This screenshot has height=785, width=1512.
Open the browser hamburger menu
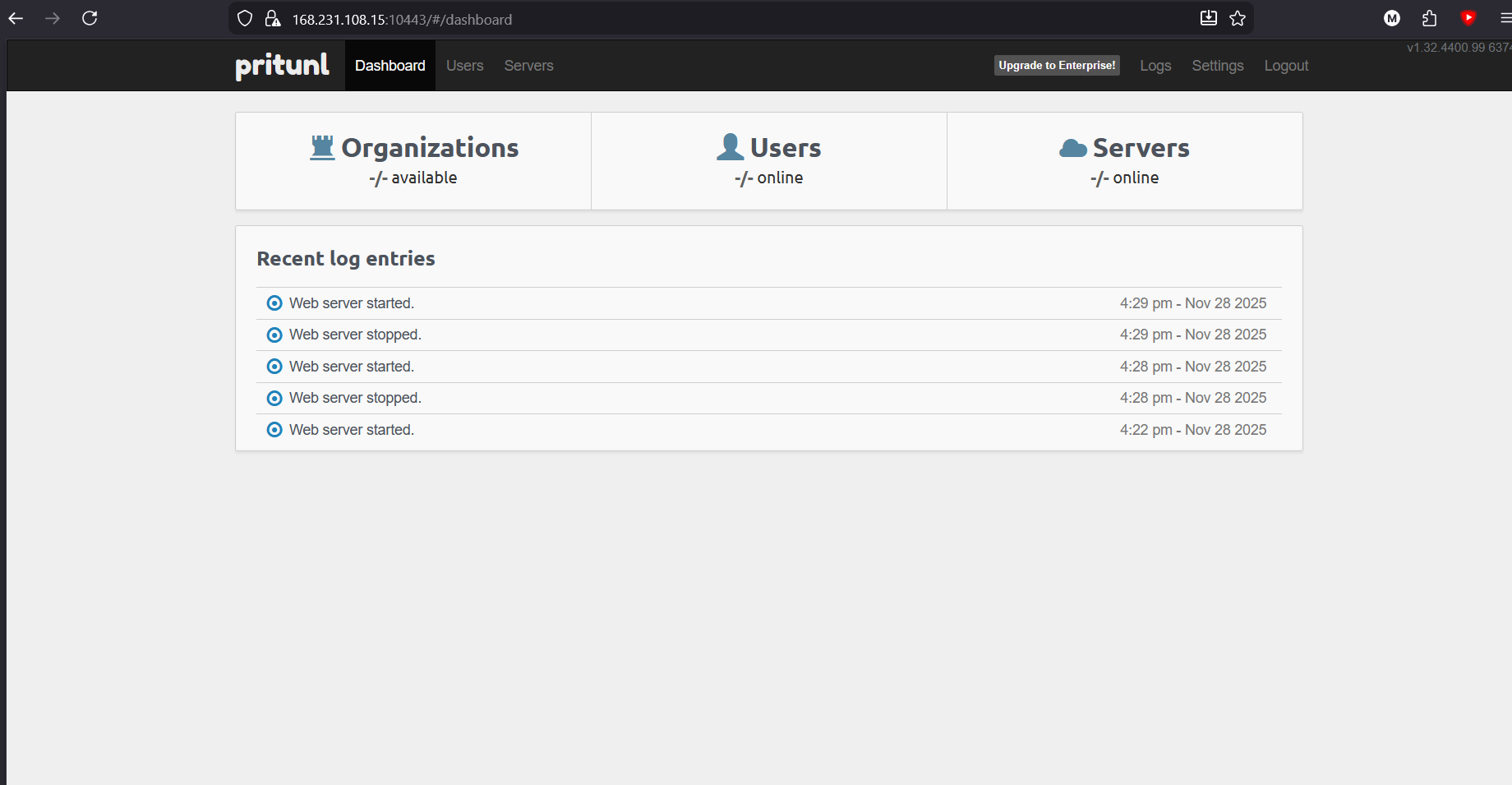coord(1505,18)
